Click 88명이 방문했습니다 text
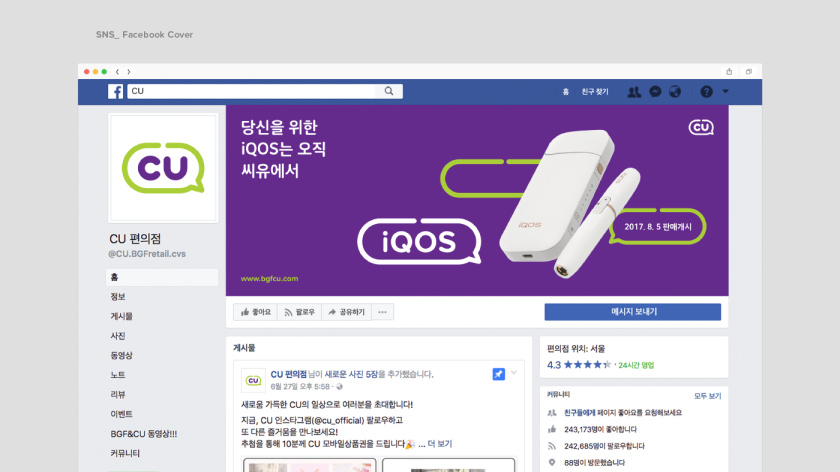Viewport: 840px width, 472px height. click(x=594, y=462)
